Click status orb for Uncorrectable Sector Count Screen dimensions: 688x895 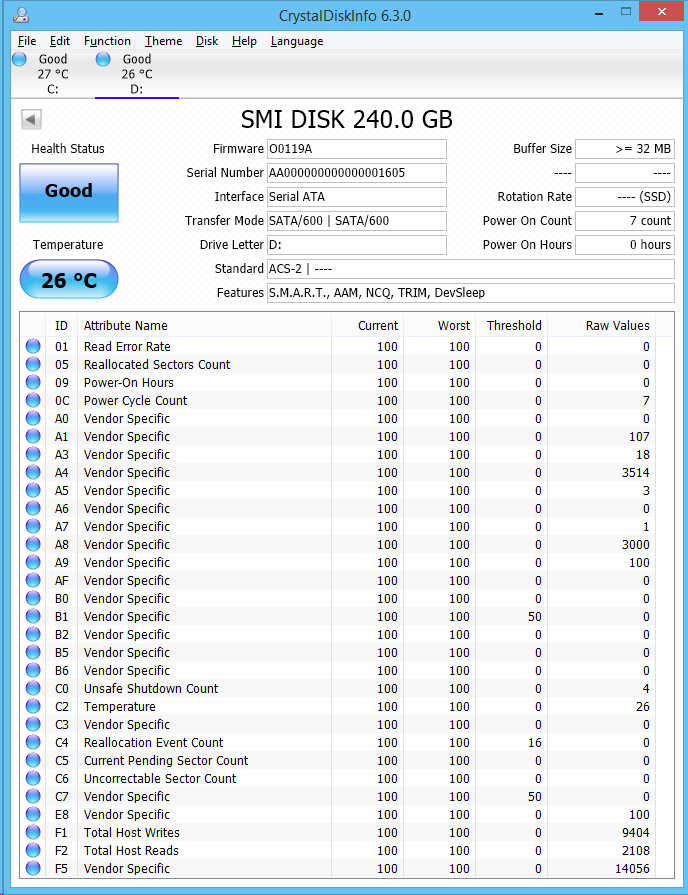pyautogui.click(x=34, y=779)
